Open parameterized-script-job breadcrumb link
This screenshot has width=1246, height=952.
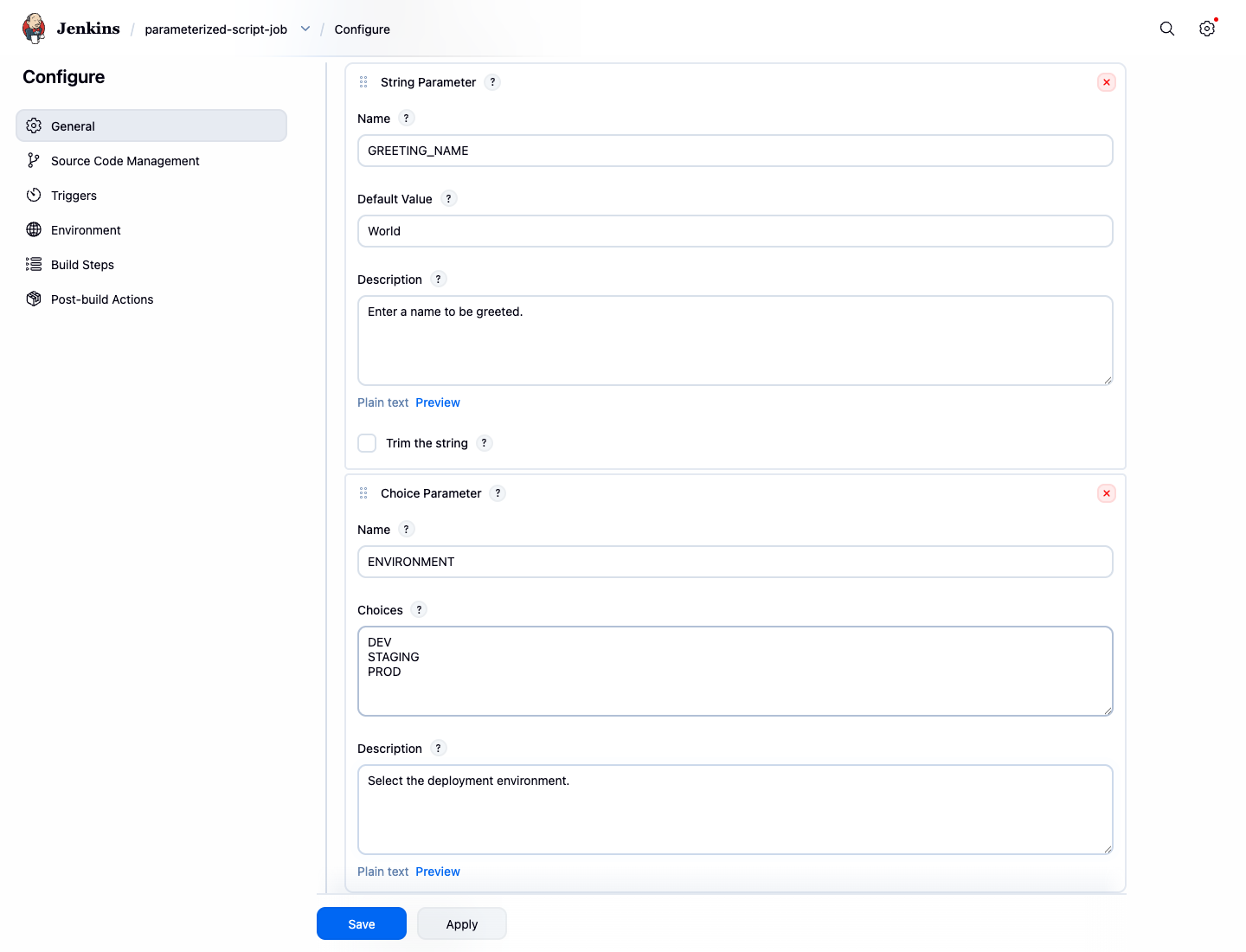[215, 29]
